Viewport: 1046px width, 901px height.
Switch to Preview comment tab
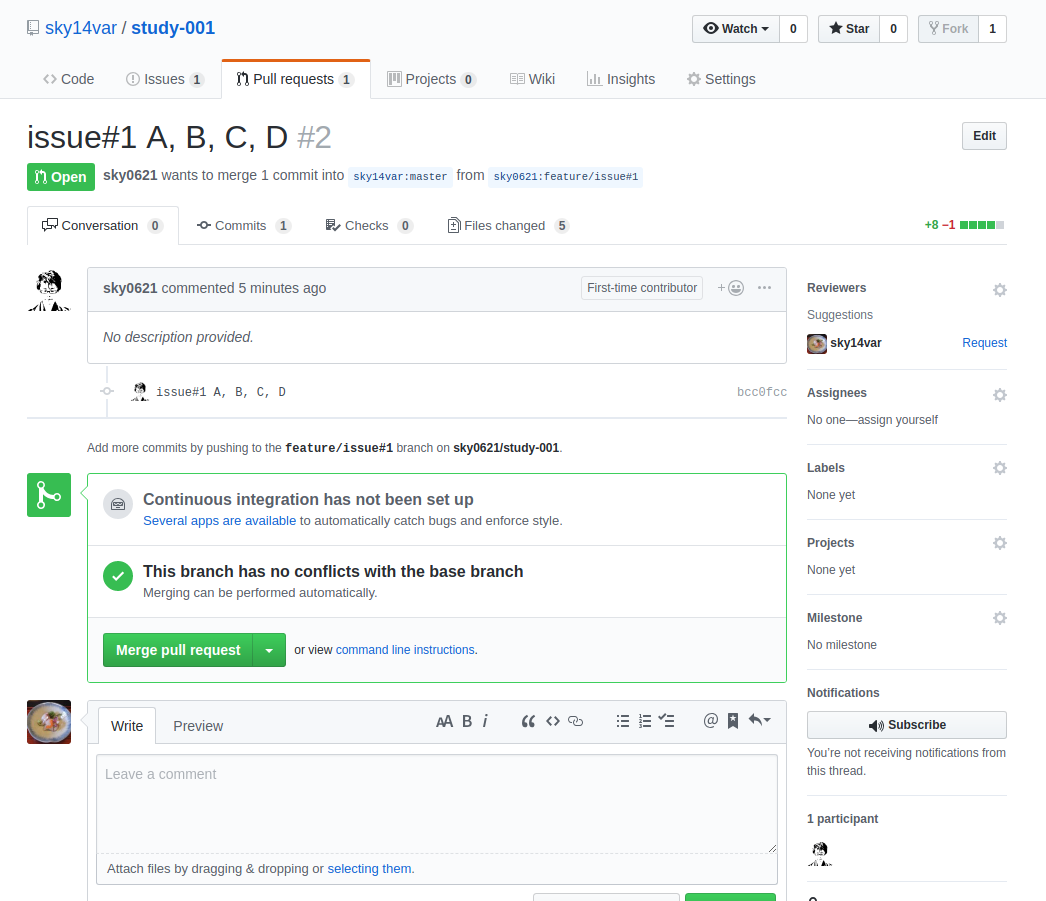click(x=198, y=726)
